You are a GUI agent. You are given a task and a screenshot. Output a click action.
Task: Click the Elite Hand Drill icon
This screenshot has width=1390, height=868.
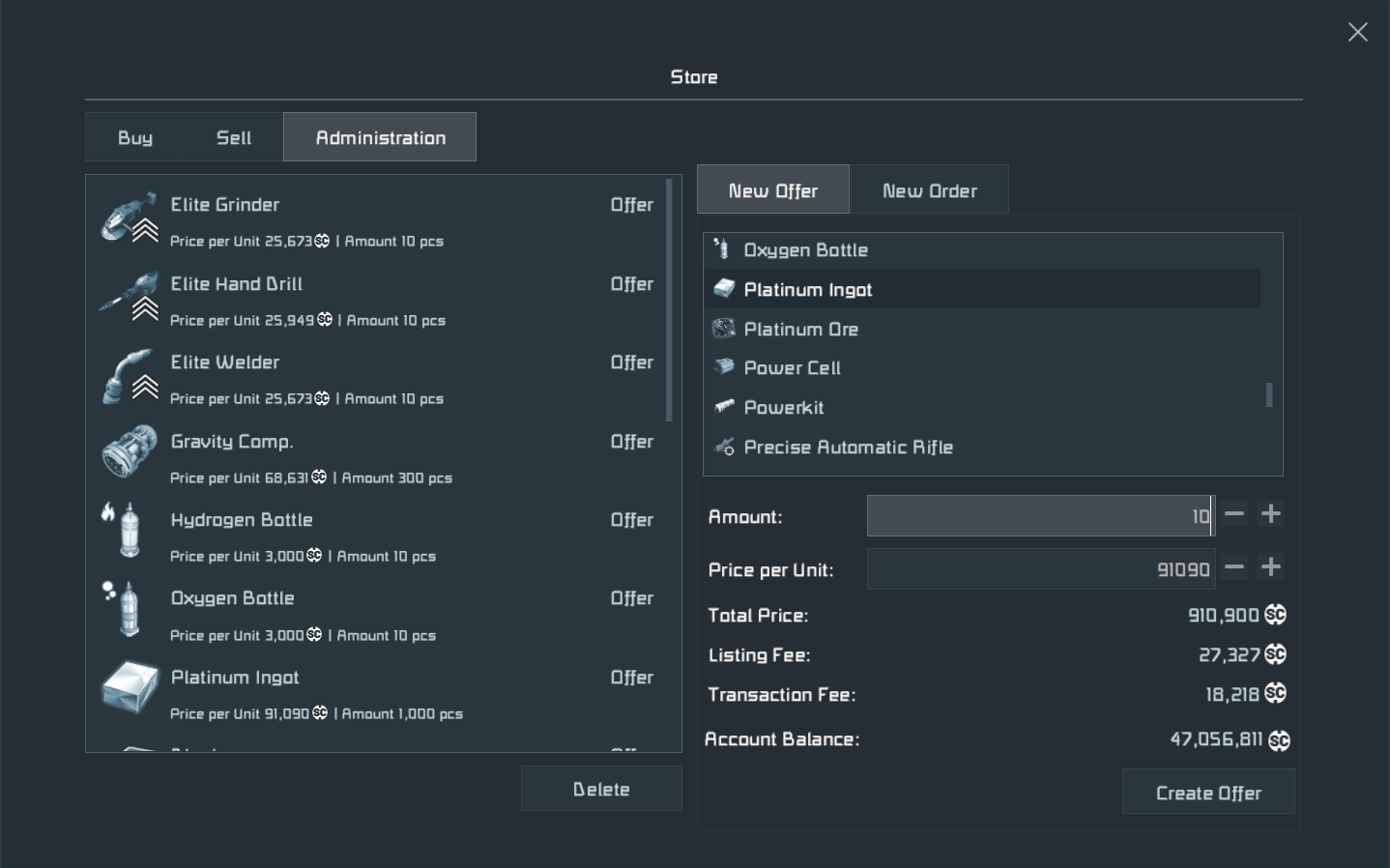[130, 296]
